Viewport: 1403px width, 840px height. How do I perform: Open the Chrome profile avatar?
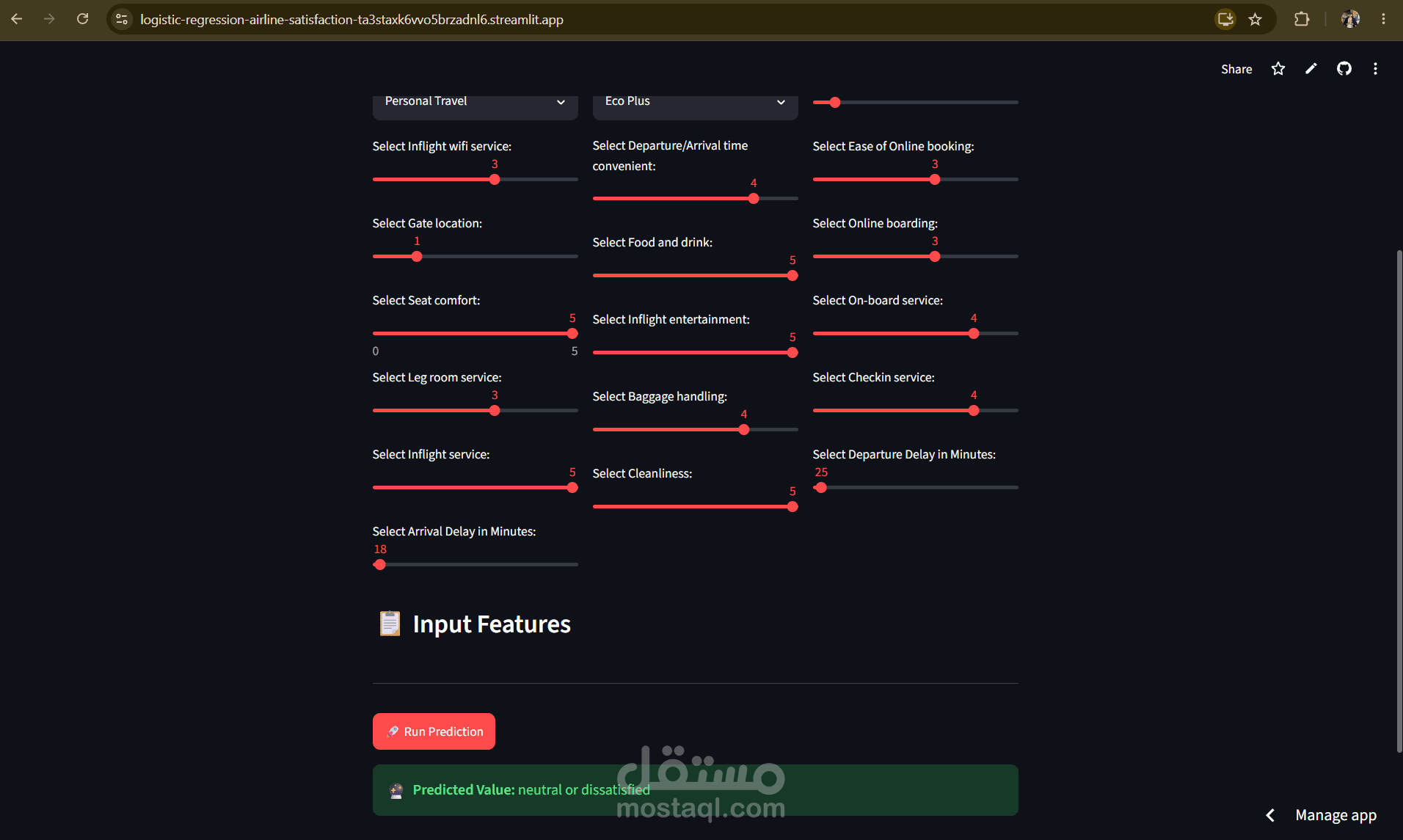(1350, 19)
